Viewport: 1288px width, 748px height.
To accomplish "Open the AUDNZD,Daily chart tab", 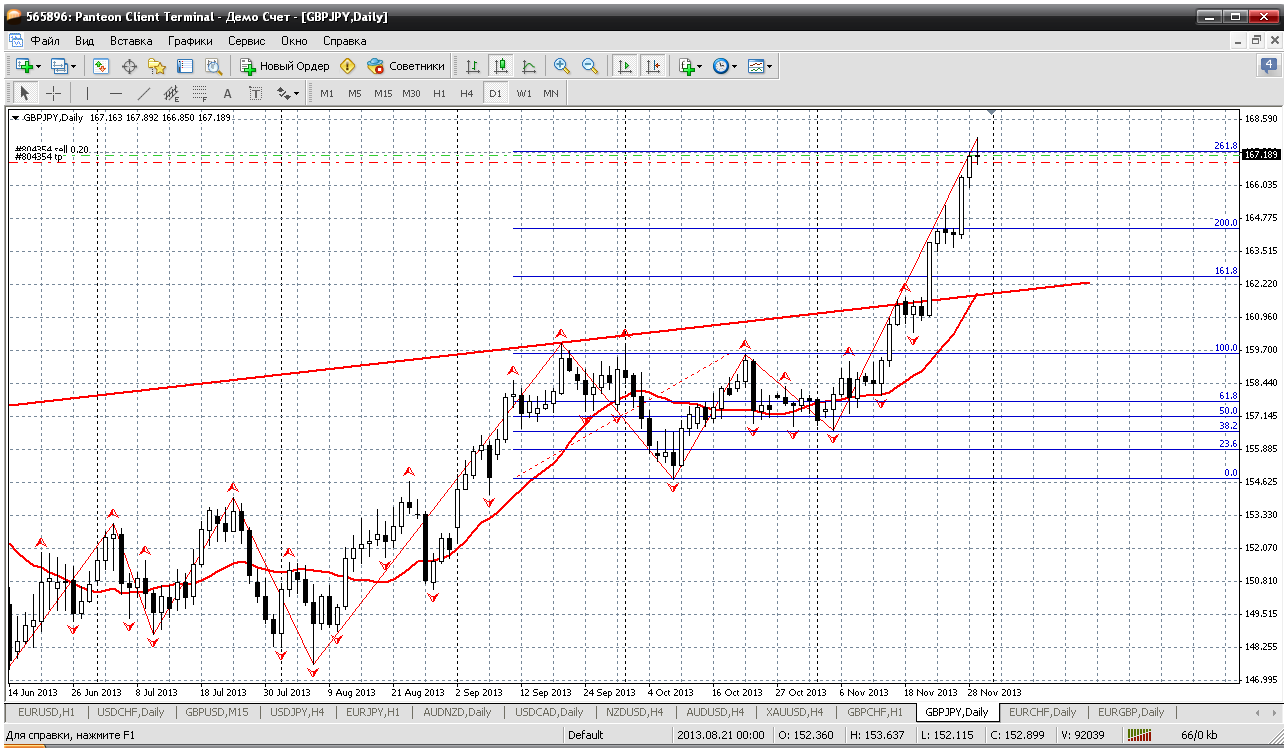I will click(458, 712).
